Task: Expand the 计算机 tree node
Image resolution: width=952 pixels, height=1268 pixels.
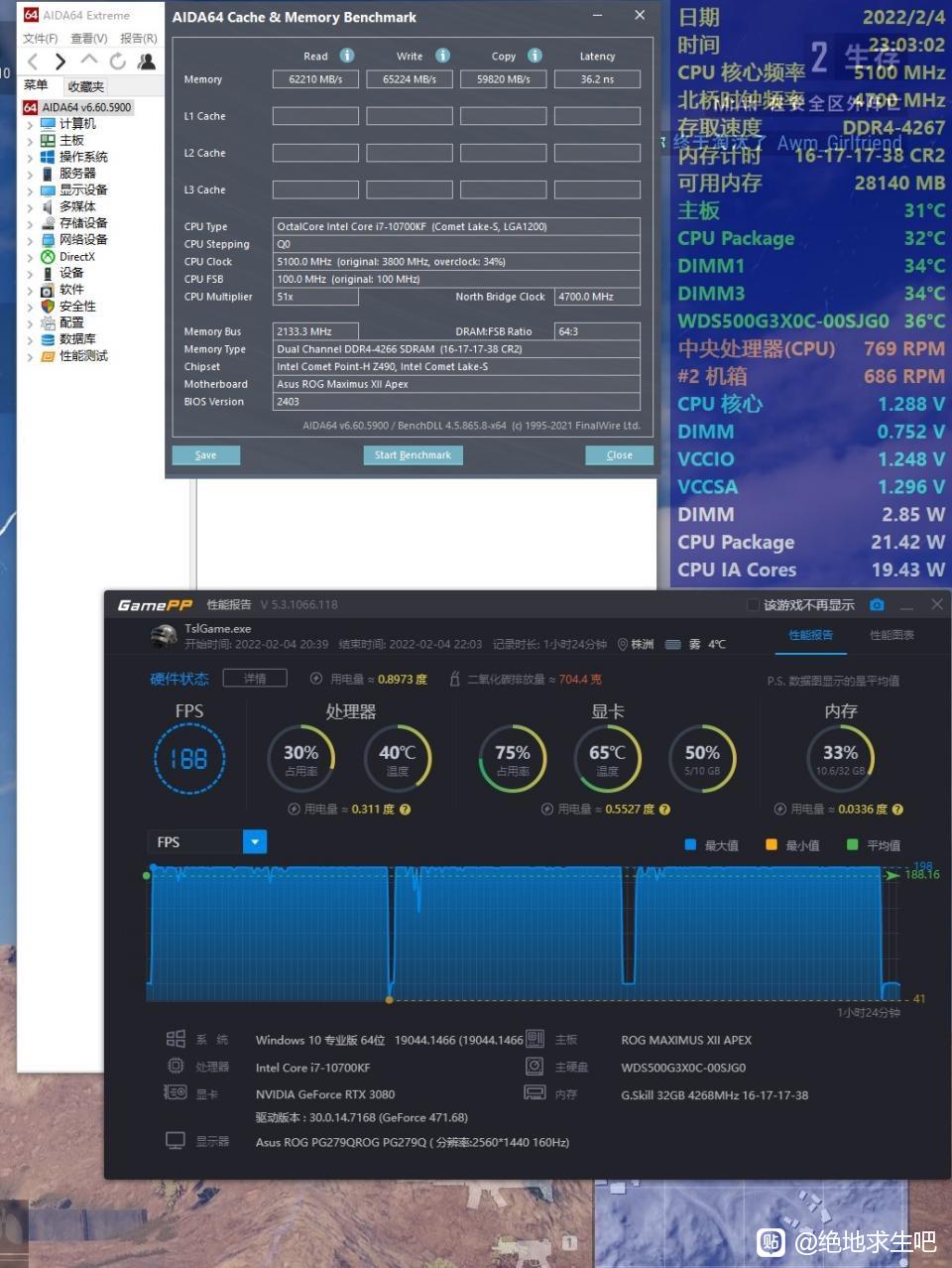Action: click(x=30, y=124)
